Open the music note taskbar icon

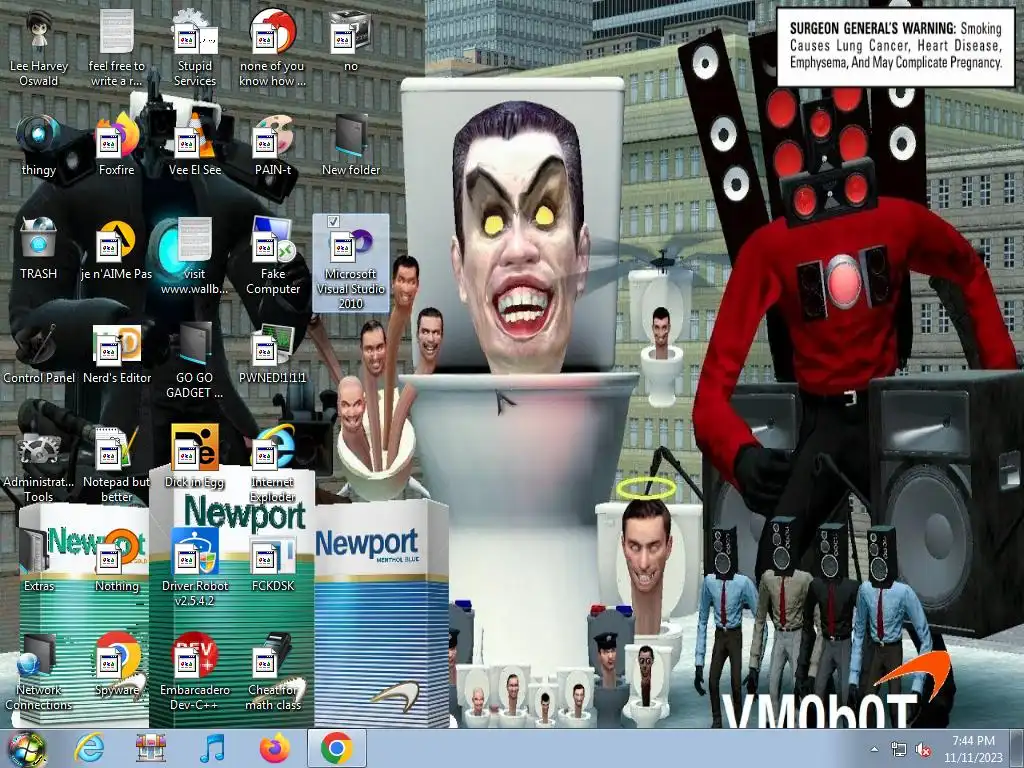point(212,748)
